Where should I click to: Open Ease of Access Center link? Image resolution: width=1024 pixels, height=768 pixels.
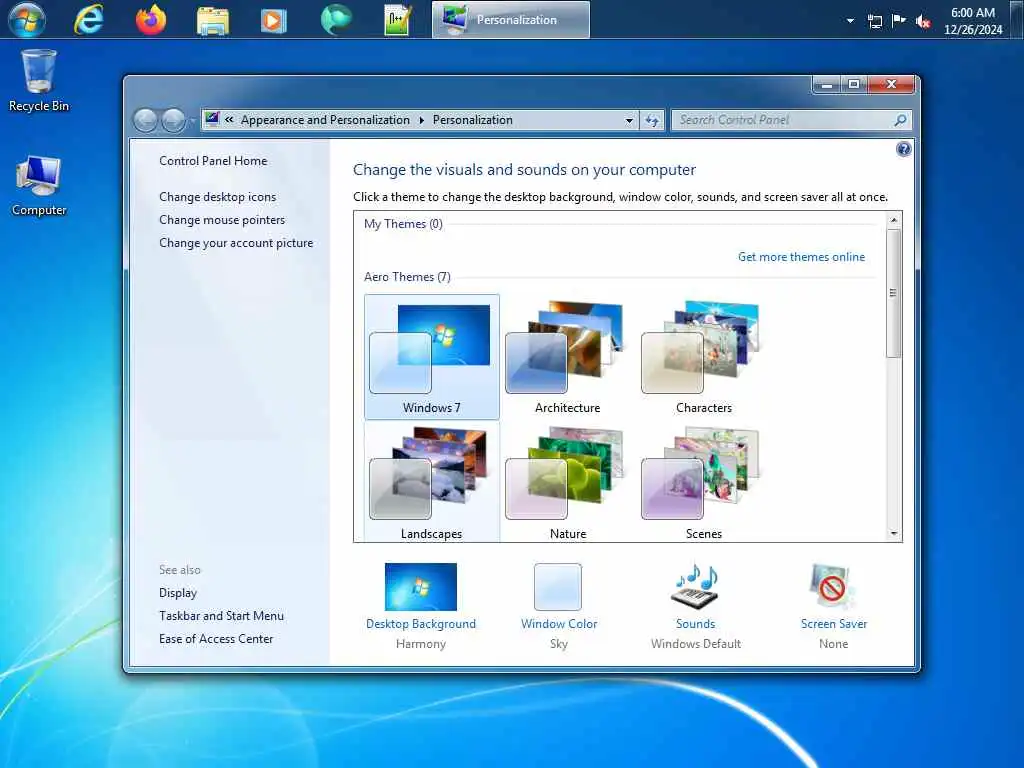(x=216, y=639)
